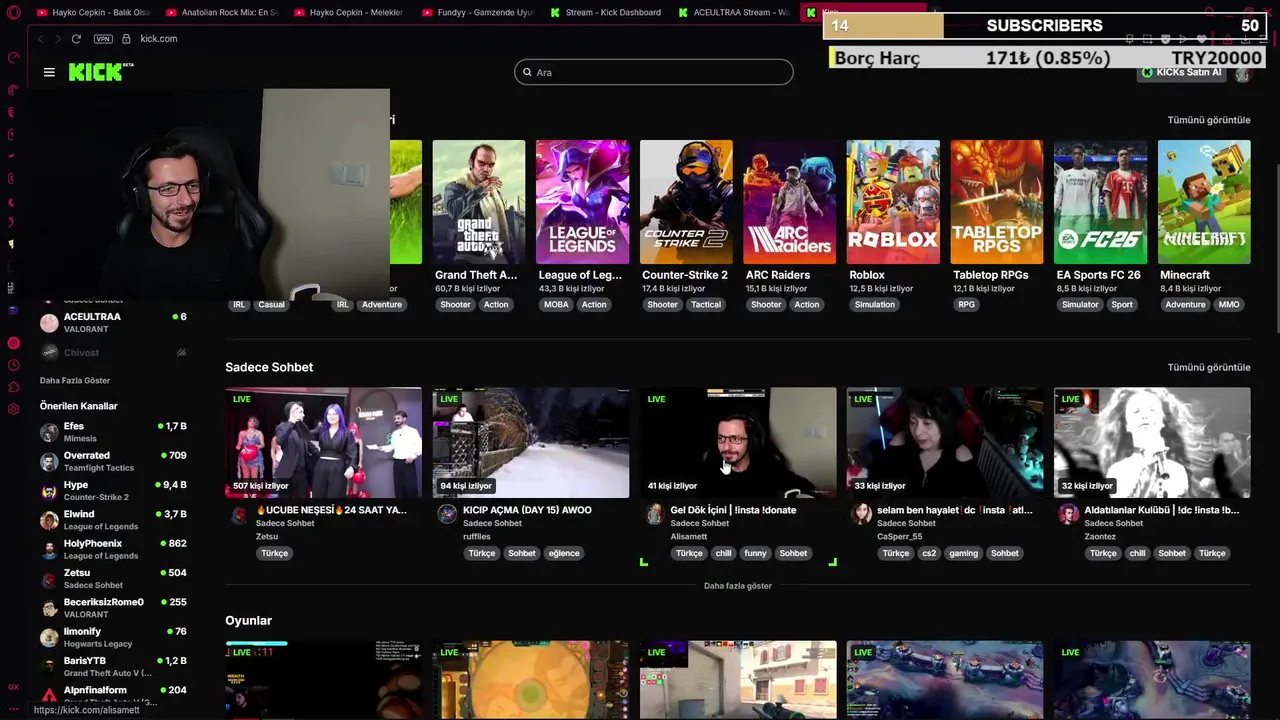Screen dimensions: 1280x720
Task: Open GX Corner icon in sidebar
Action: tap(13, 687)
